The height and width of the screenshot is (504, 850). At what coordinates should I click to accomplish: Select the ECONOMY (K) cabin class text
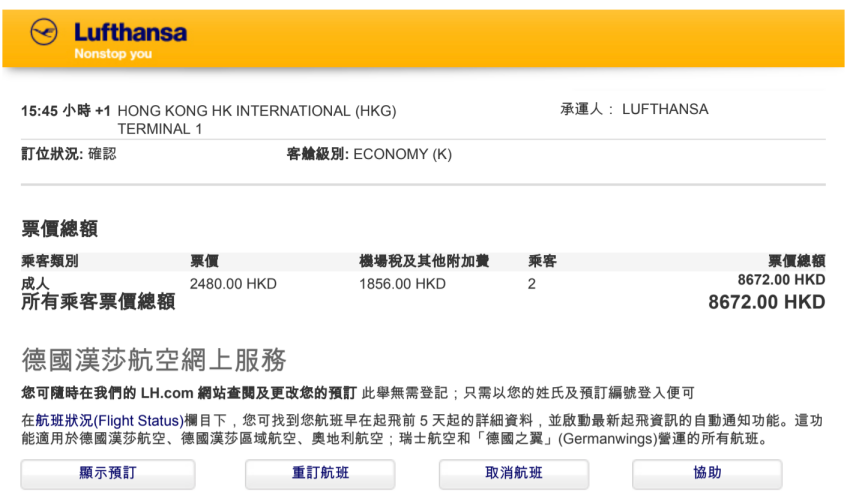click(x=403, y=154)
